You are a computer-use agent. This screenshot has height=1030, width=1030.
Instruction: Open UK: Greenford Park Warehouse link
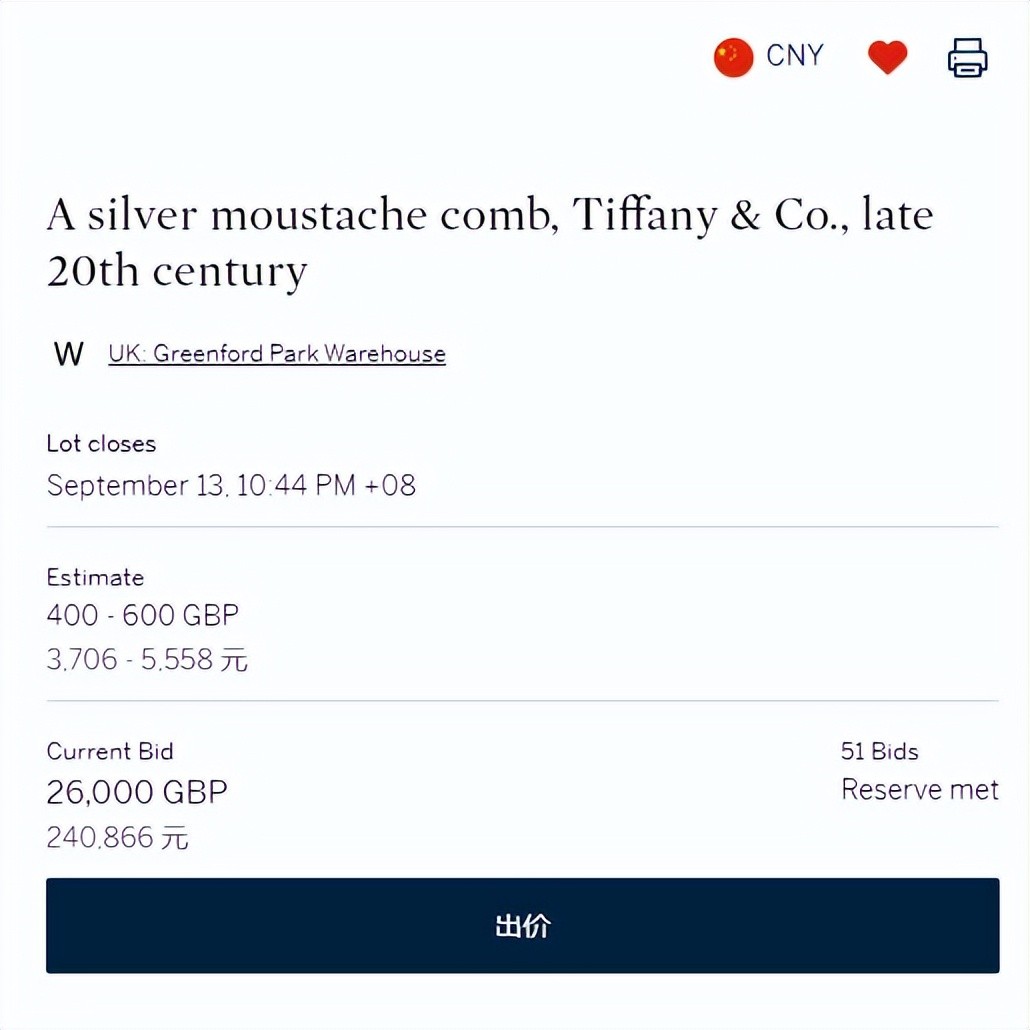277,354
